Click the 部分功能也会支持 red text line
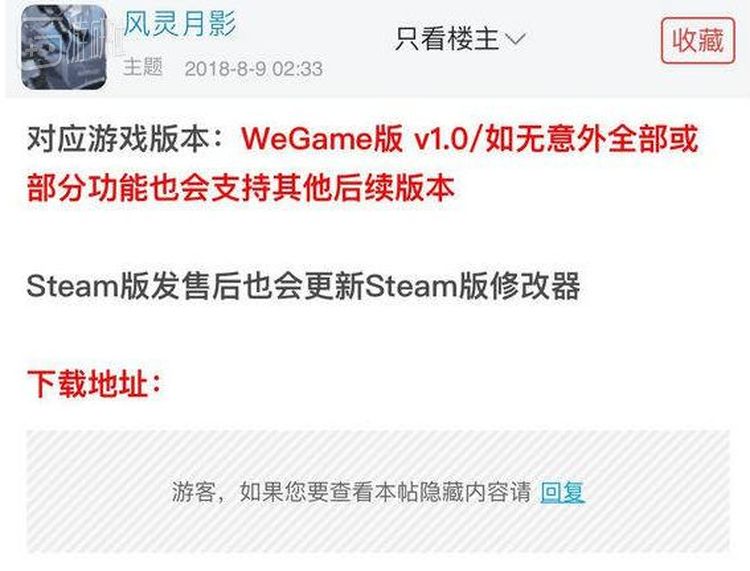The image size is (750, 571). click(x=241, y=187)
